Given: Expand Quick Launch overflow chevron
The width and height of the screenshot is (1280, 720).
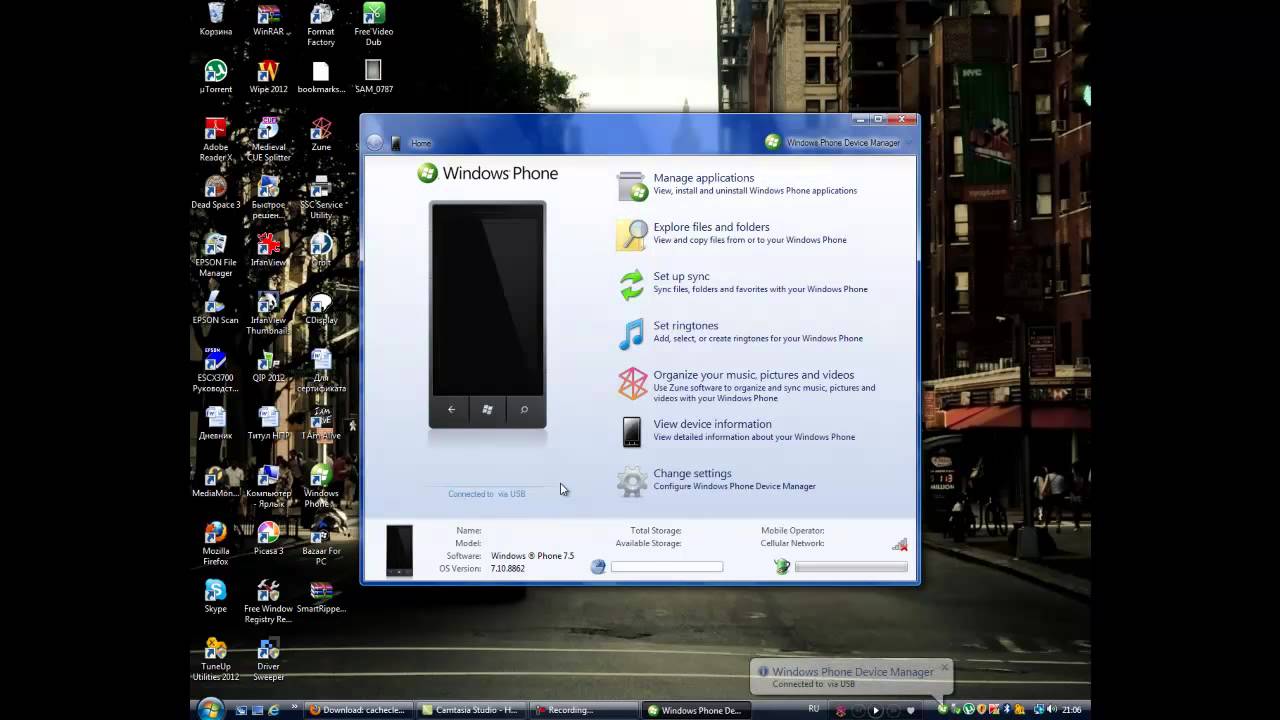Looking at the screenshot, I should [x=294, y=707].
